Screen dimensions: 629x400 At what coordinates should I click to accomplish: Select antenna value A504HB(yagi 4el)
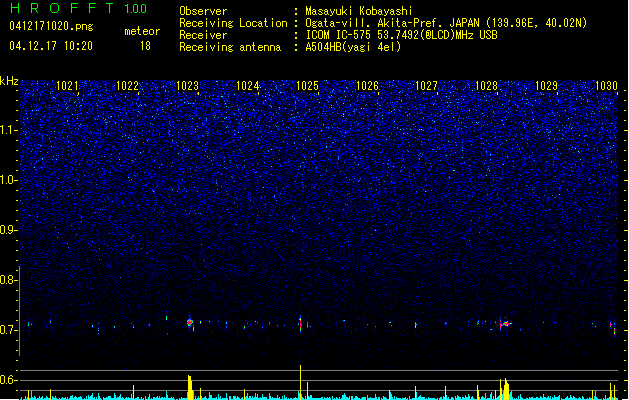tap(353, 47)
